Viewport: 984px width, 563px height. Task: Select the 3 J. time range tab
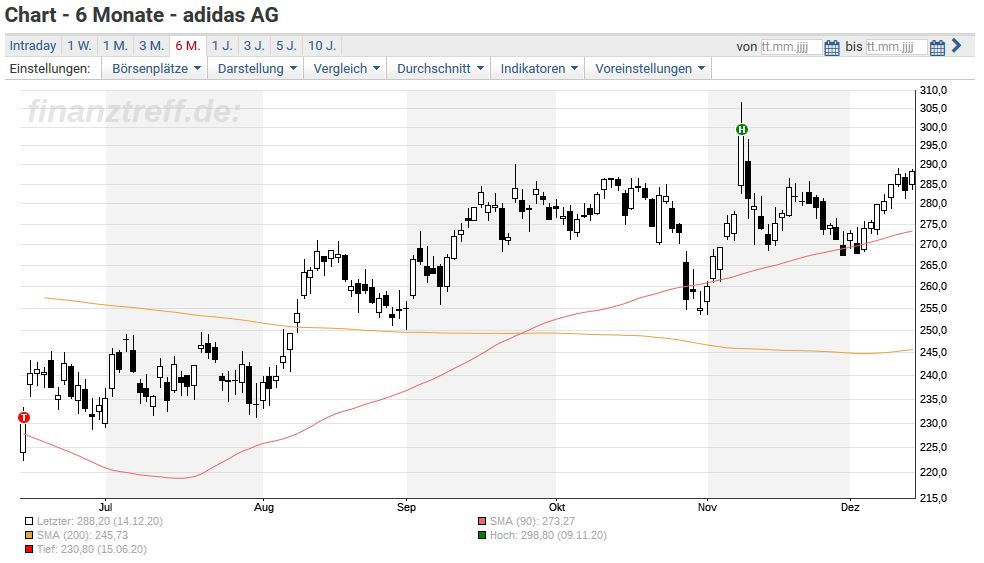click(x=254, y=46)
